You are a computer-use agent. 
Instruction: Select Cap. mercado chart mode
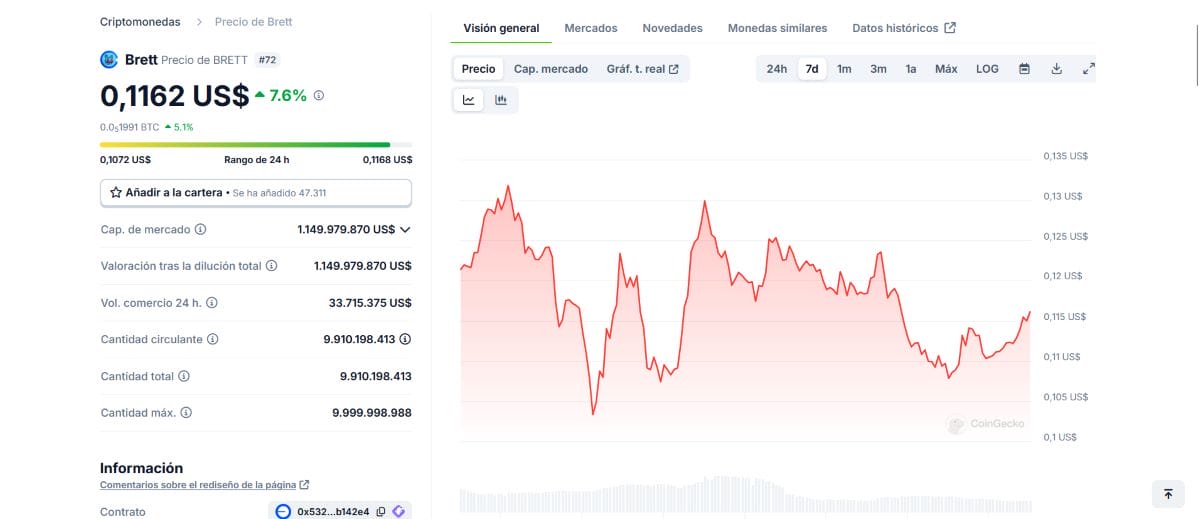tap(551, 69)
